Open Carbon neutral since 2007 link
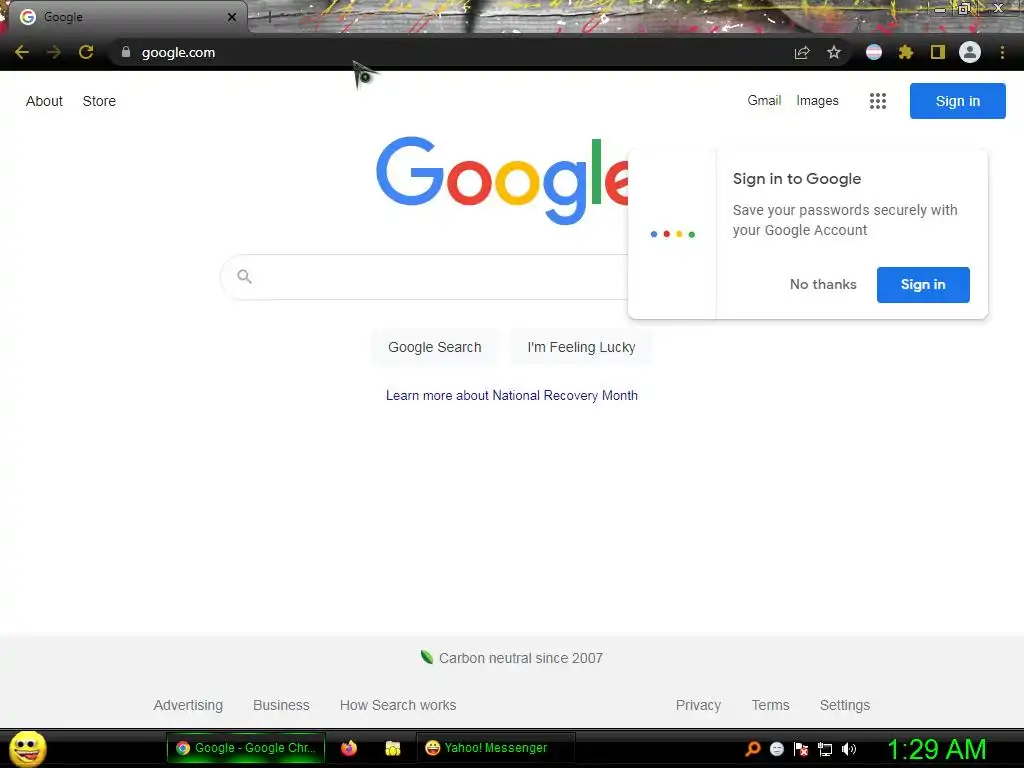The width and height of the screenshot is (1024, 768). [x=520, y=658]
